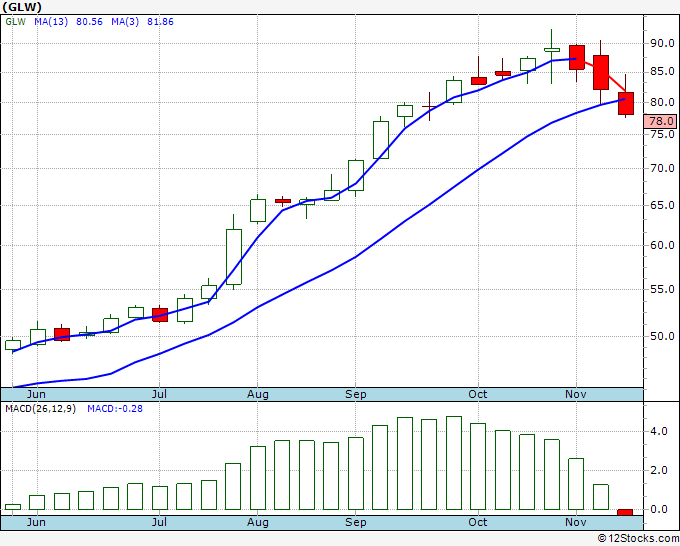Screen dimensions: 680x546
Task: Click Oct on the price chart time axis
Action: tap(478, 394)
